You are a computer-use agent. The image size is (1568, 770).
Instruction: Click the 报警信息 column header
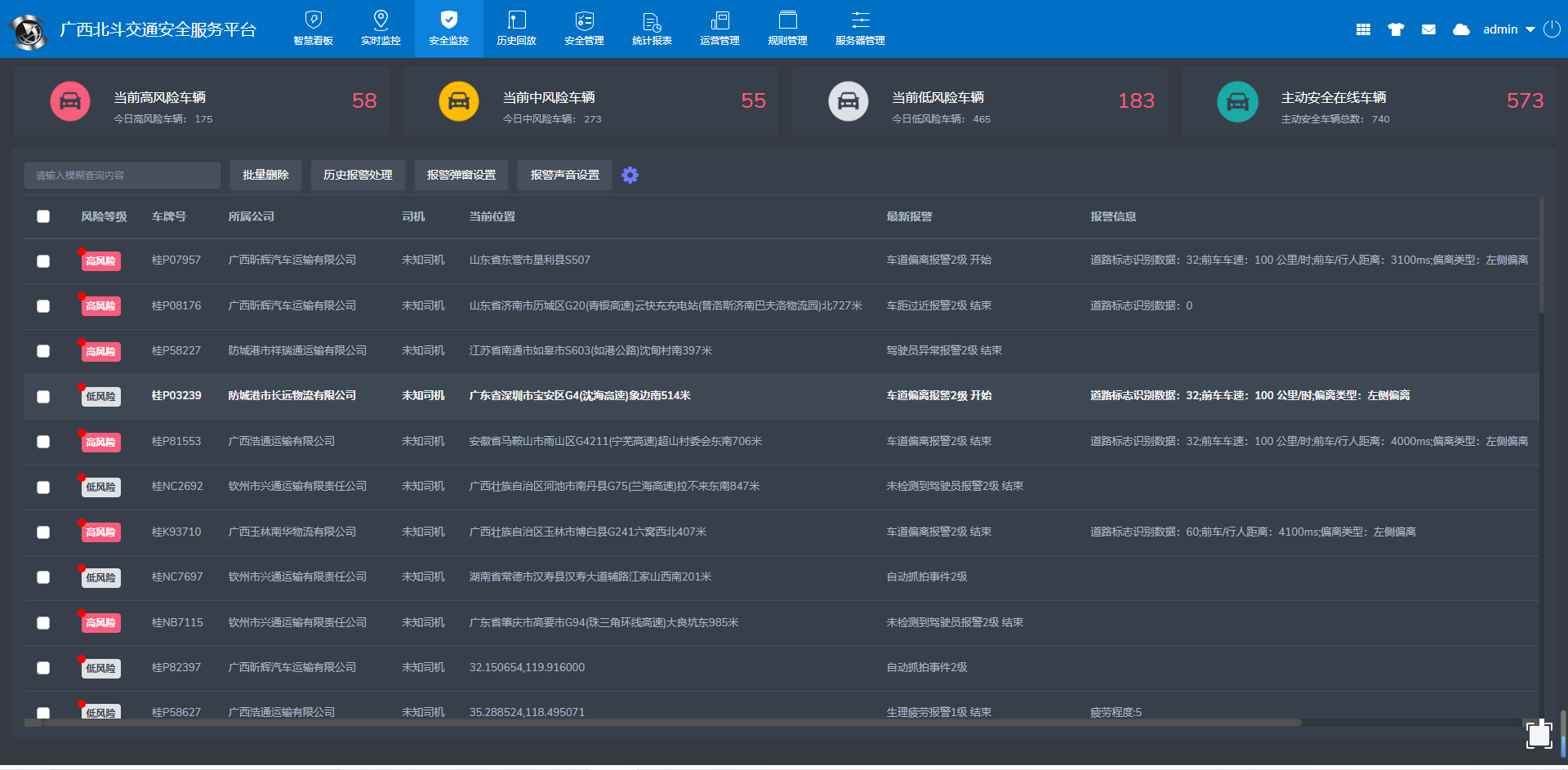tap(1114, 216)
